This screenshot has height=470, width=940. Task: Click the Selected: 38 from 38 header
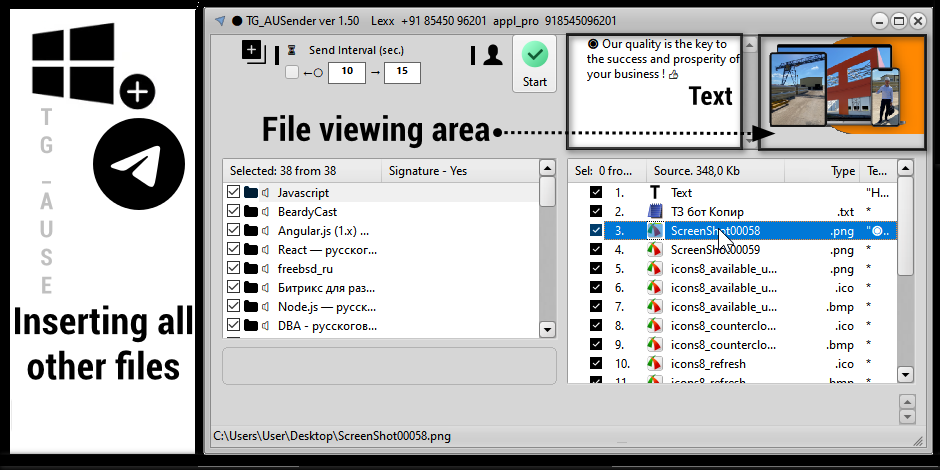pos(302,171)
